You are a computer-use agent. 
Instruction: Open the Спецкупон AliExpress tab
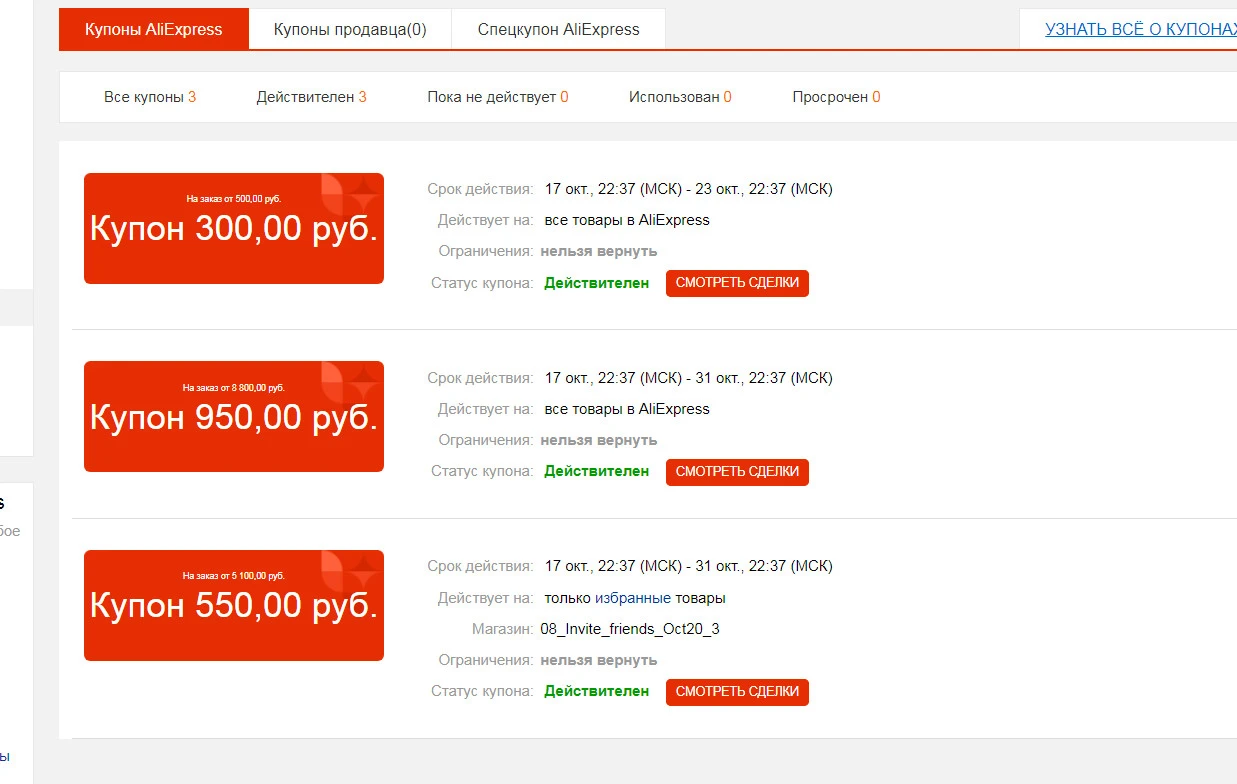(x=558, y=29)
